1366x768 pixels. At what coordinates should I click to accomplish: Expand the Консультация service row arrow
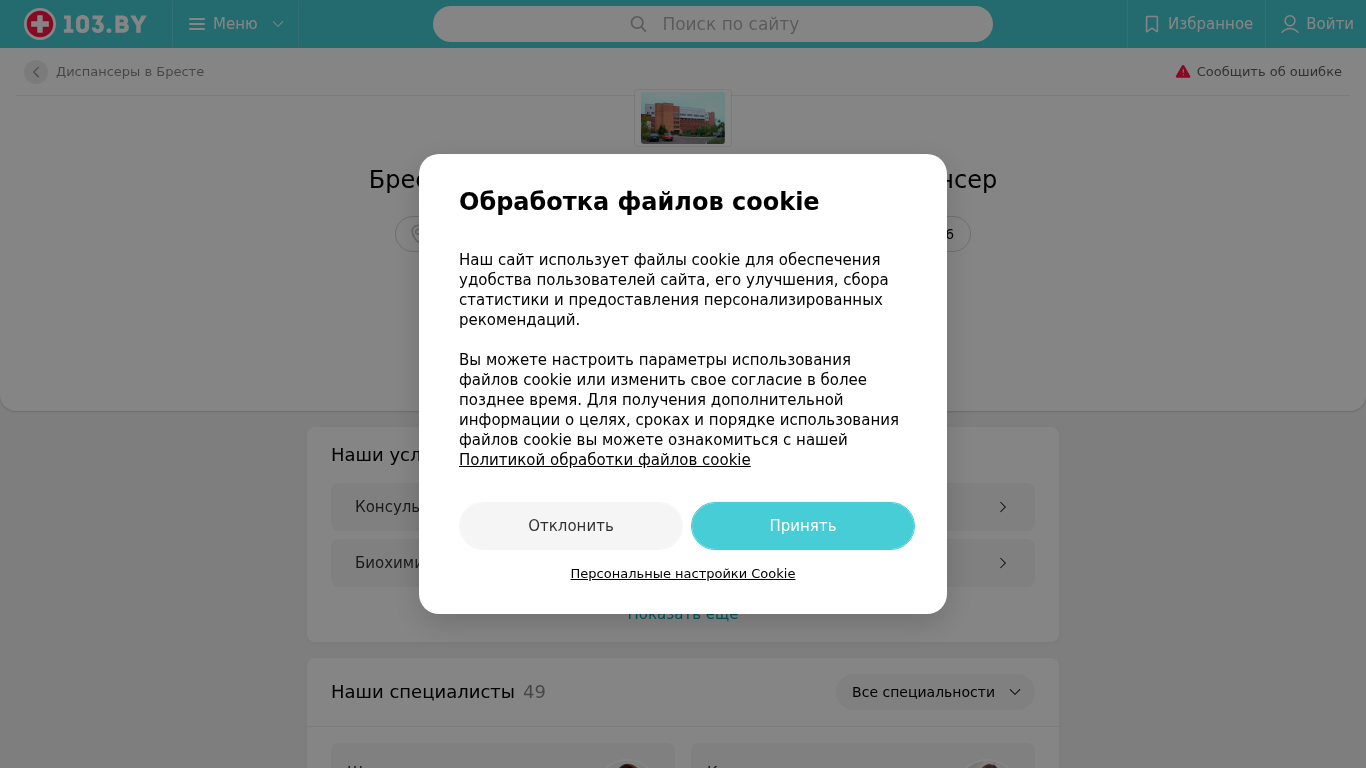[x=1003, y=507]
